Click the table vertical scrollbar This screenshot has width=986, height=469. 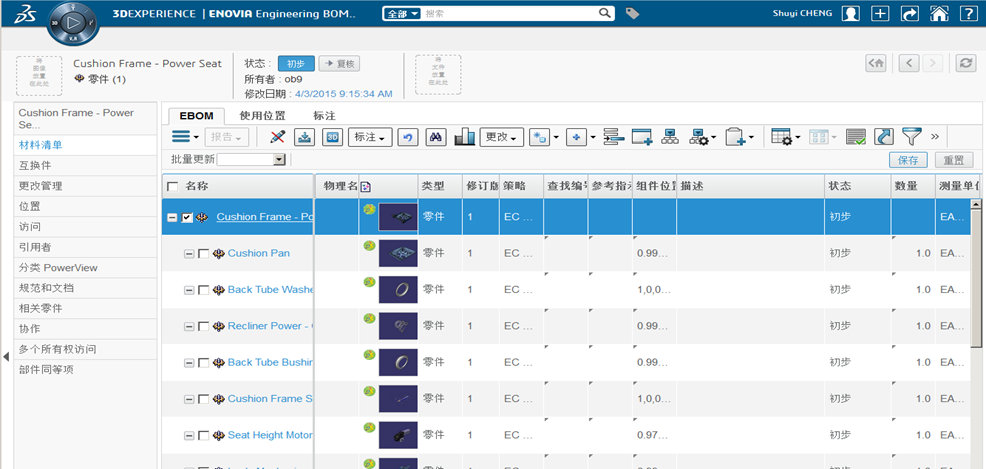pyautogui.click(x=976, y=279)
